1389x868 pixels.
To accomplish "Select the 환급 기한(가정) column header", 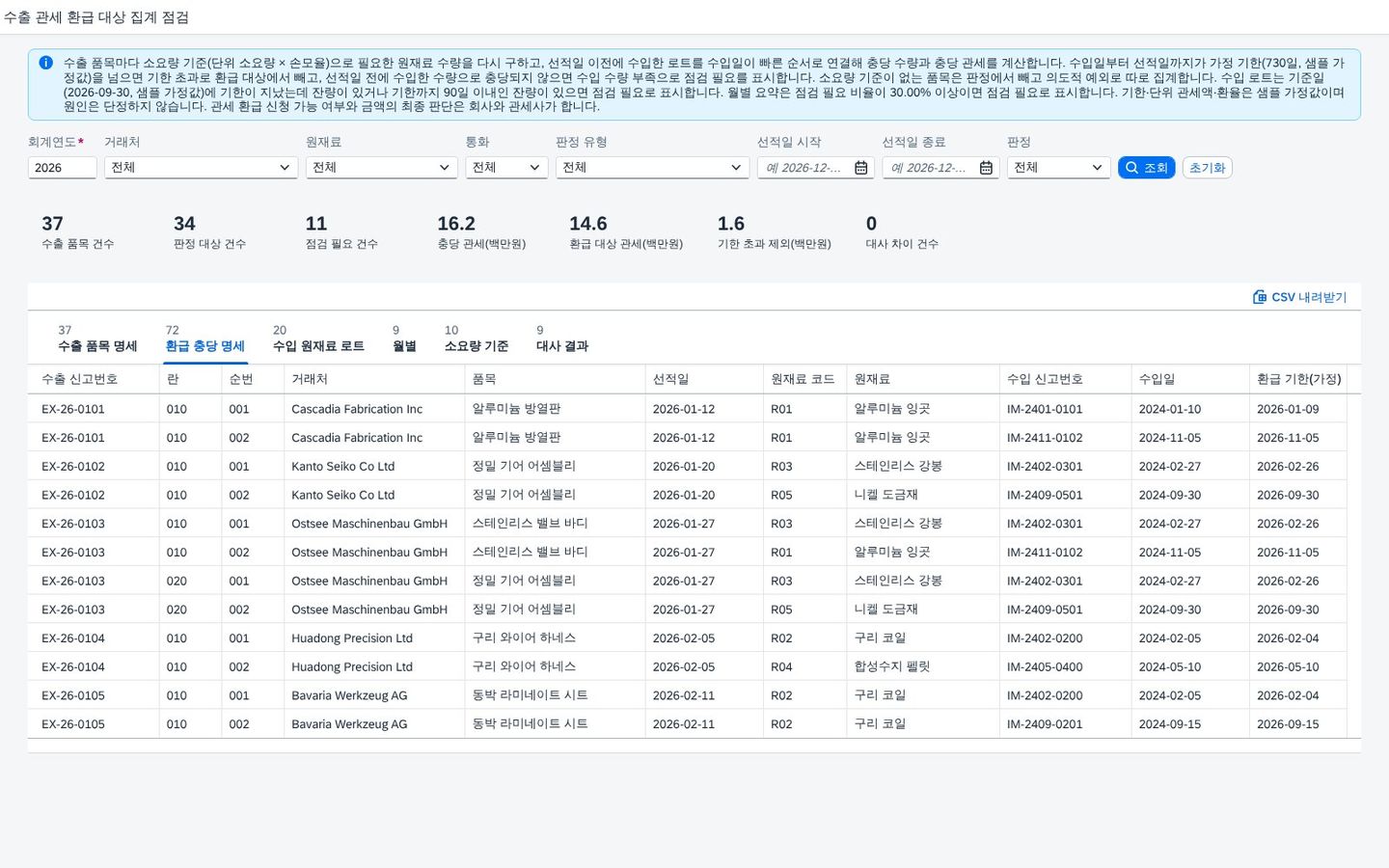I will click(x=1297, y=379).
